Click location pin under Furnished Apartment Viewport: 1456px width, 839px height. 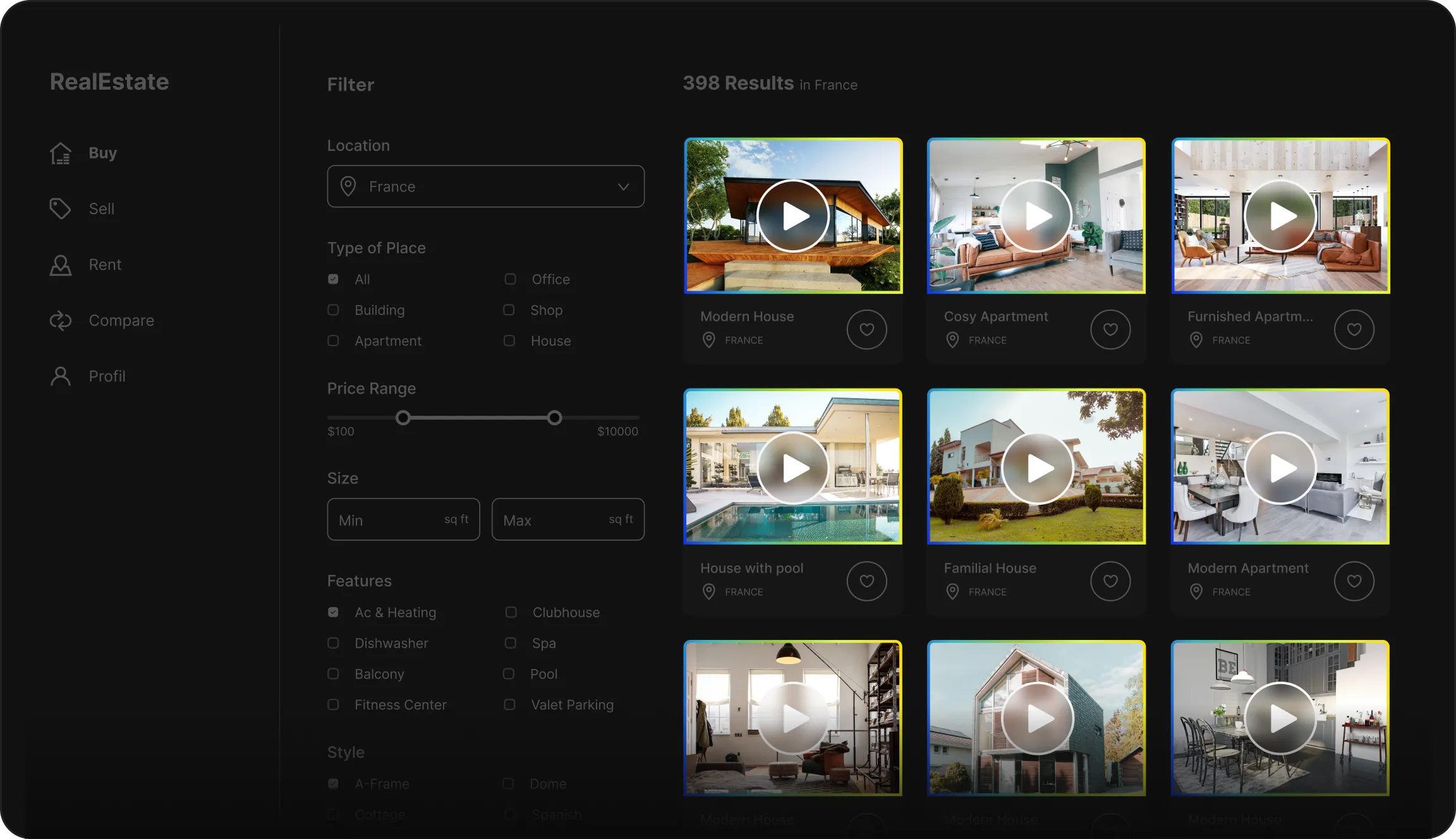(1196, 340)
